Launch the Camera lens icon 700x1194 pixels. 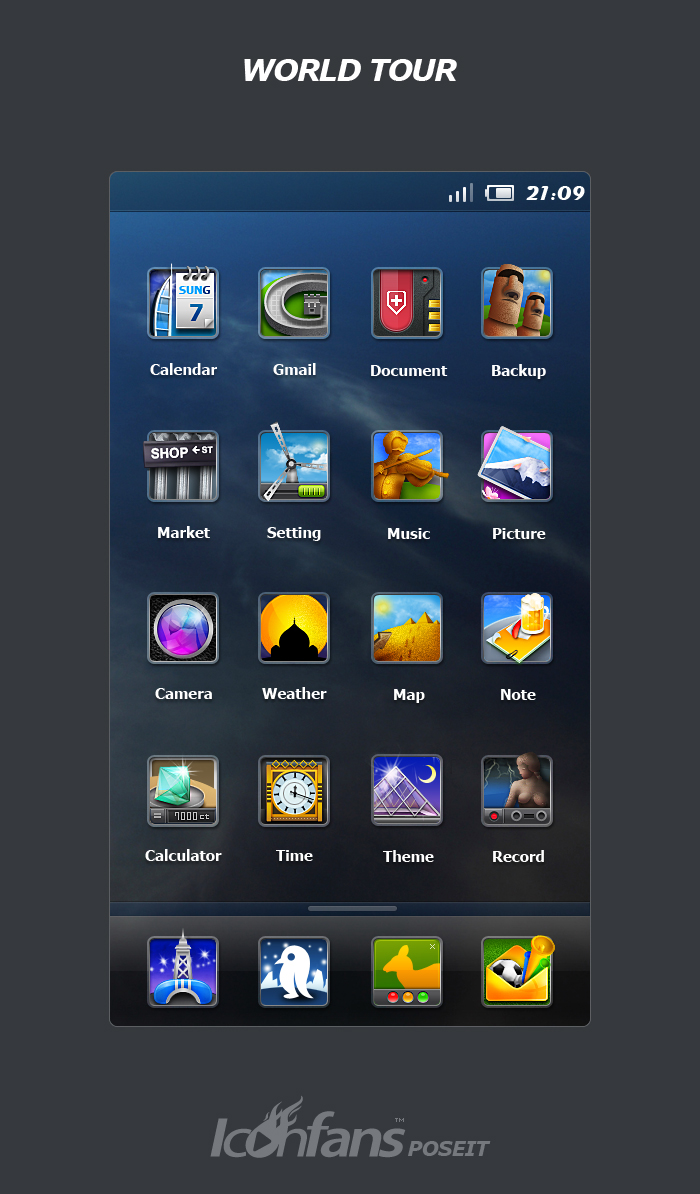[x=183, y=628]
